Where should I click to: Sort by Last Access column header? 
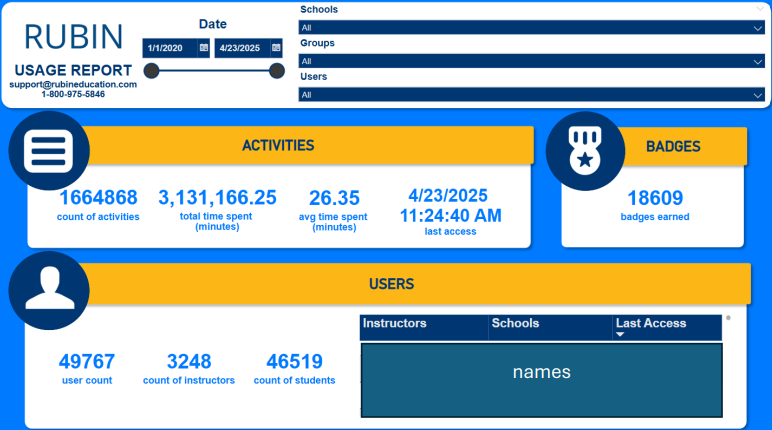pyautogui.click(x=667, y=328)
